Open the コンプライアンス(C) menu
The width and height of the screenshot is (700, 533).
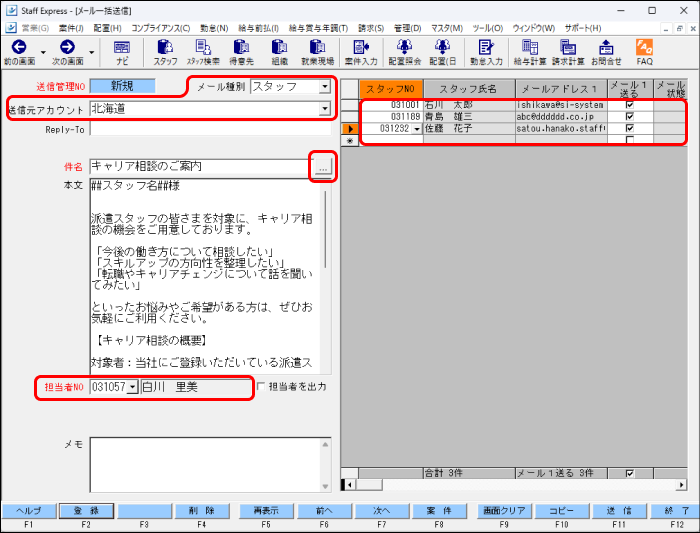pyautogui.click(x=161, y=28)
